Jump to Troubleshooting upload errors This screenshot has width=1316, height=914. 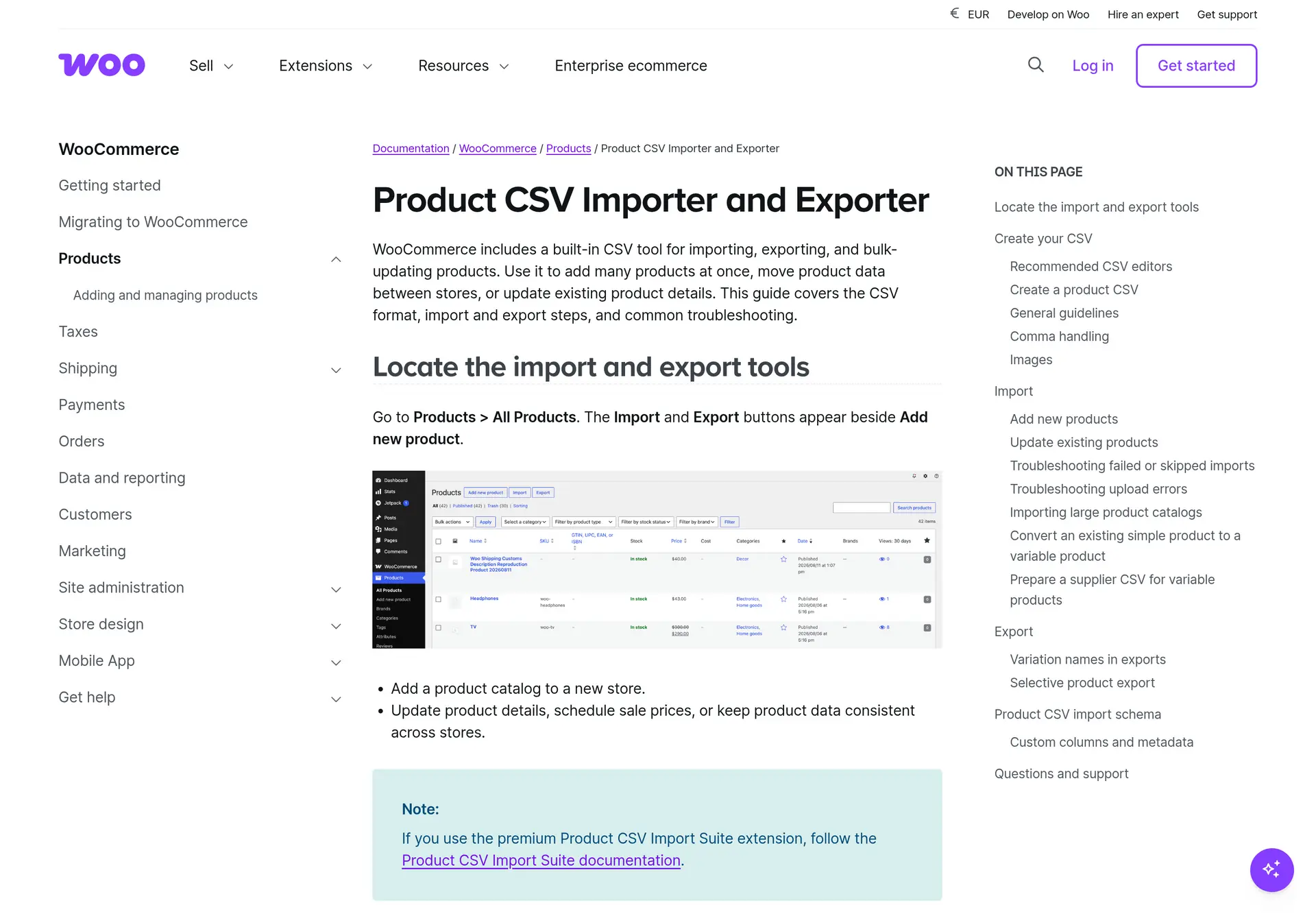click(1098, 489)
